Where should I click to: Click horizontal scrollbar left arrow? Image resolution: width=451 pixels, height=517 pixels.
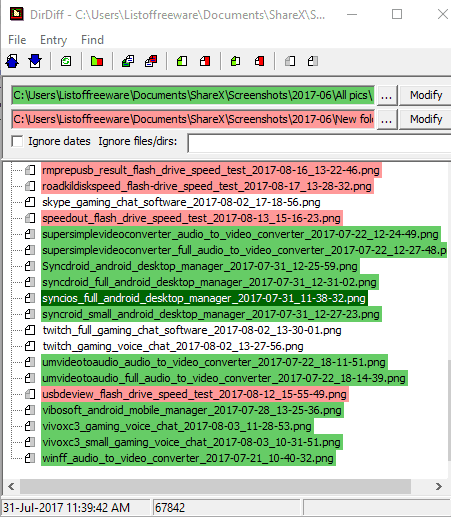click(11, 486)
